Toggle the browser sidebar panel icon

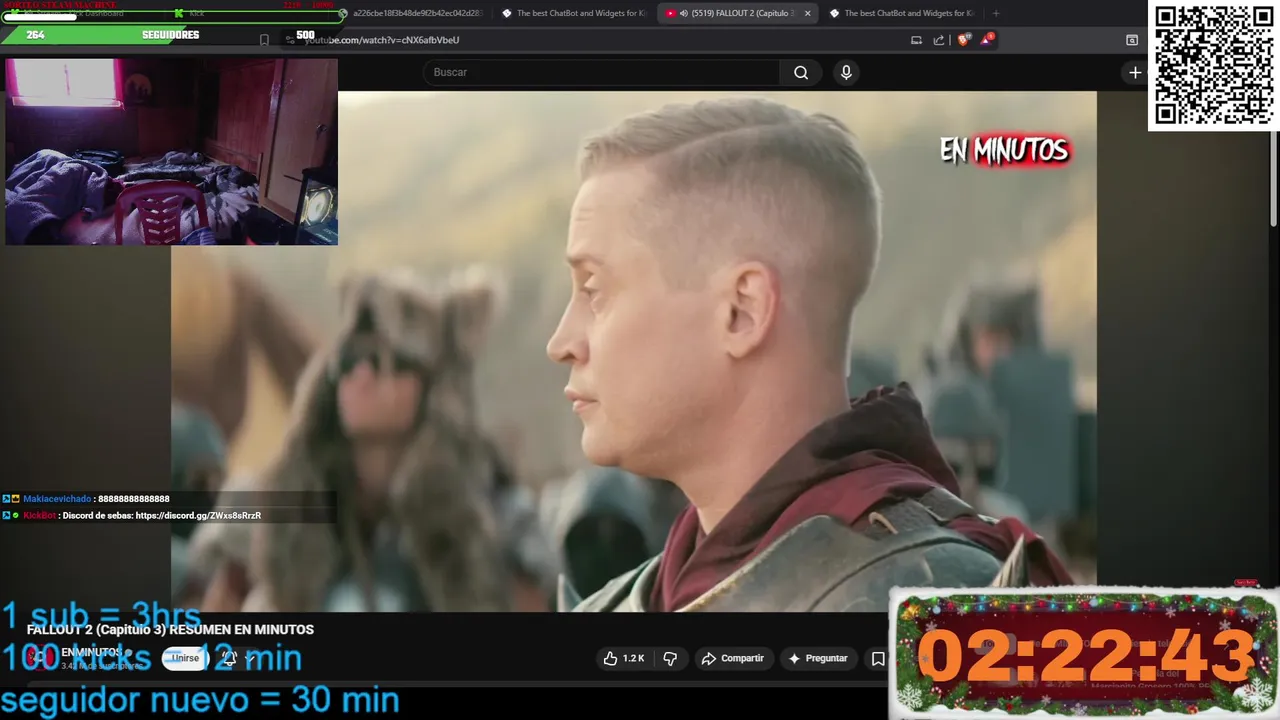point(1132,40)
